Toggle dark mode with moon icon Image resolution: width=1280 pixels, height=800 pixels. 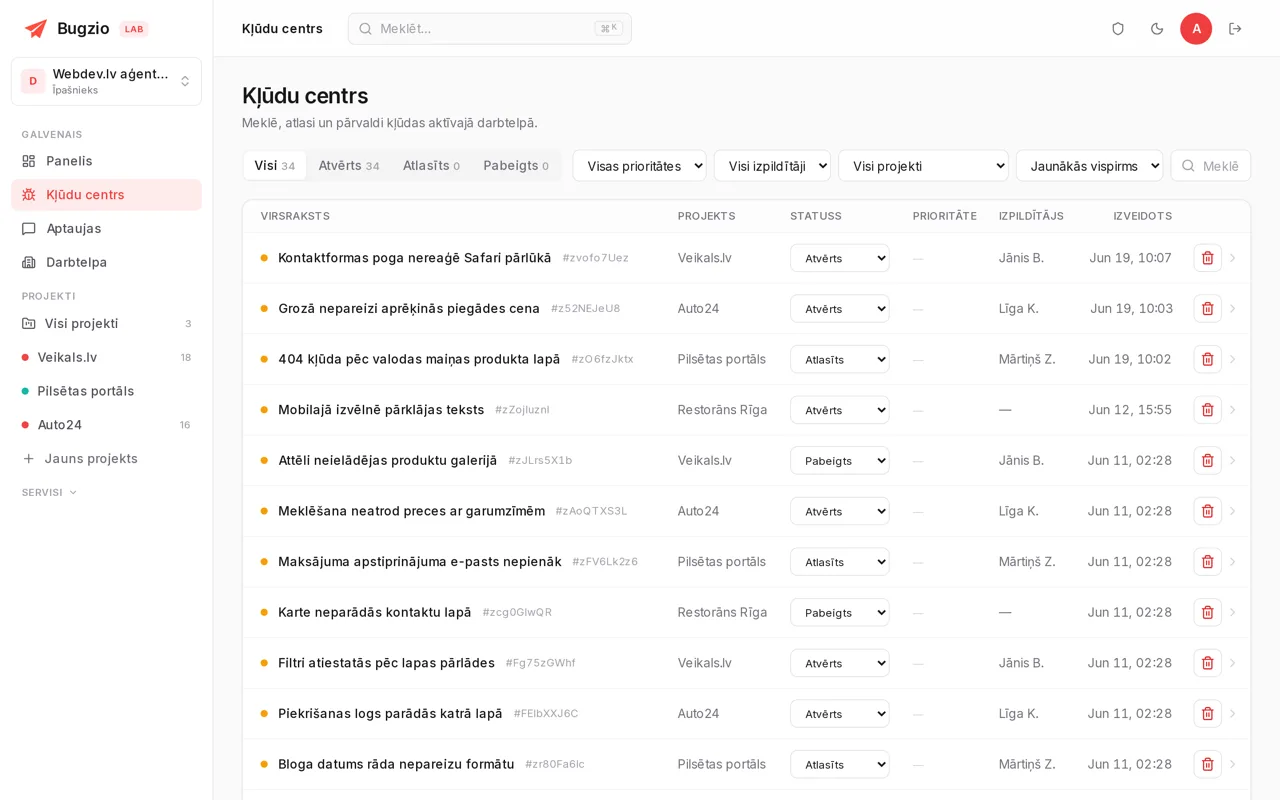coord(1157,29)
